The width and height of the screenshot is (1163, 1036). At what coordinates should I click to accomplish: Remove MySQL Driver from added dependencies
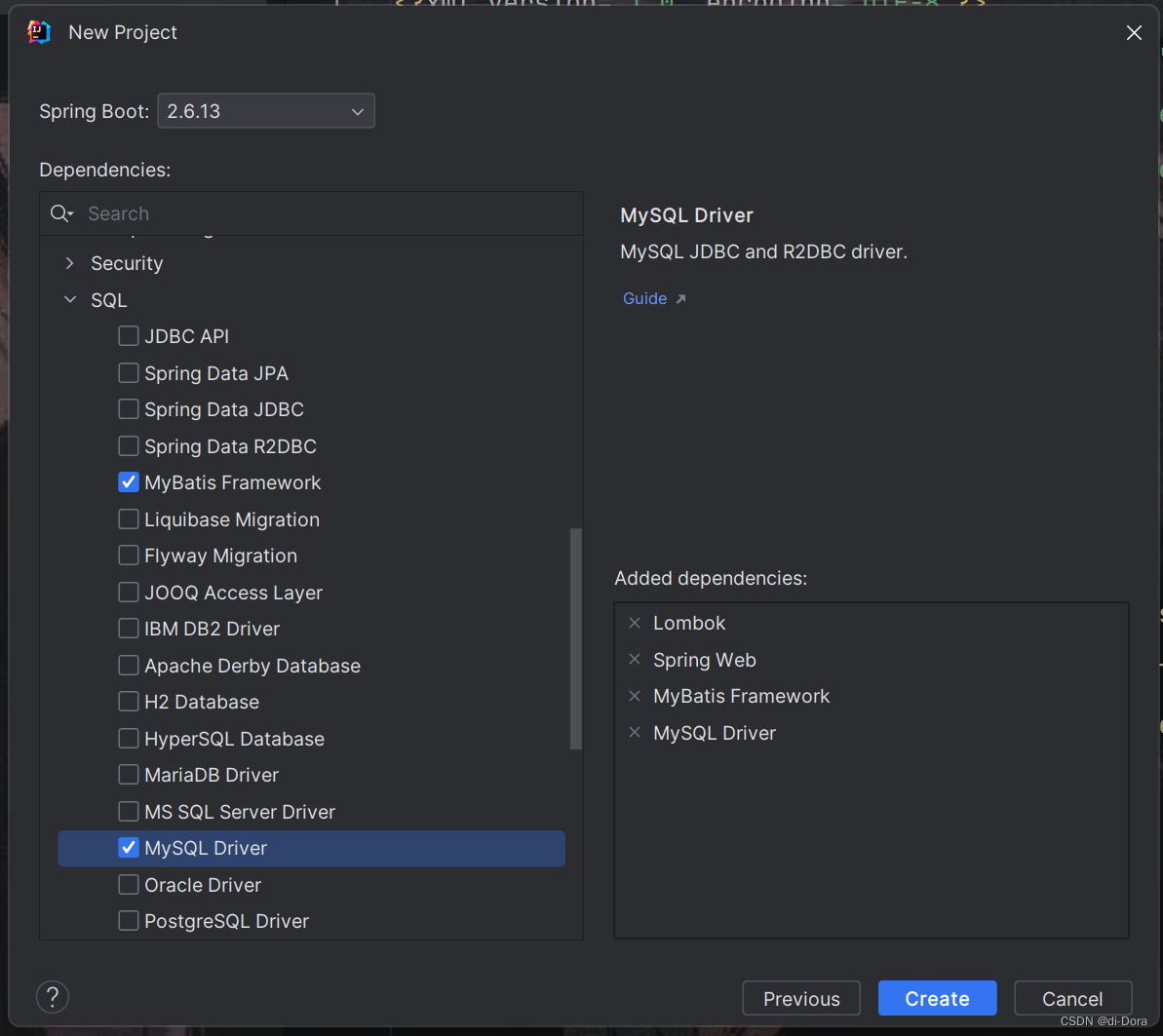(x=635, y=733)
